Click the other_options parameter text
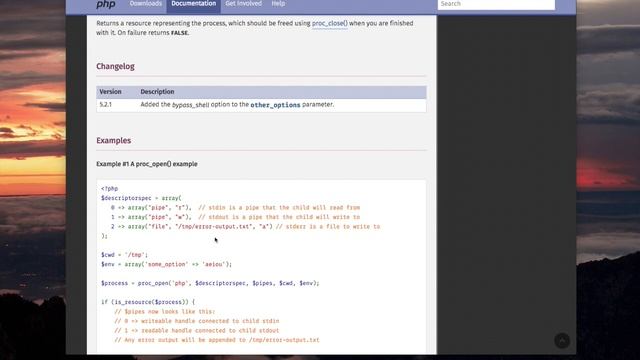Image resolution: width=640 pixels, height=360 pixels. pyautogui.click(x=275, y=105)
